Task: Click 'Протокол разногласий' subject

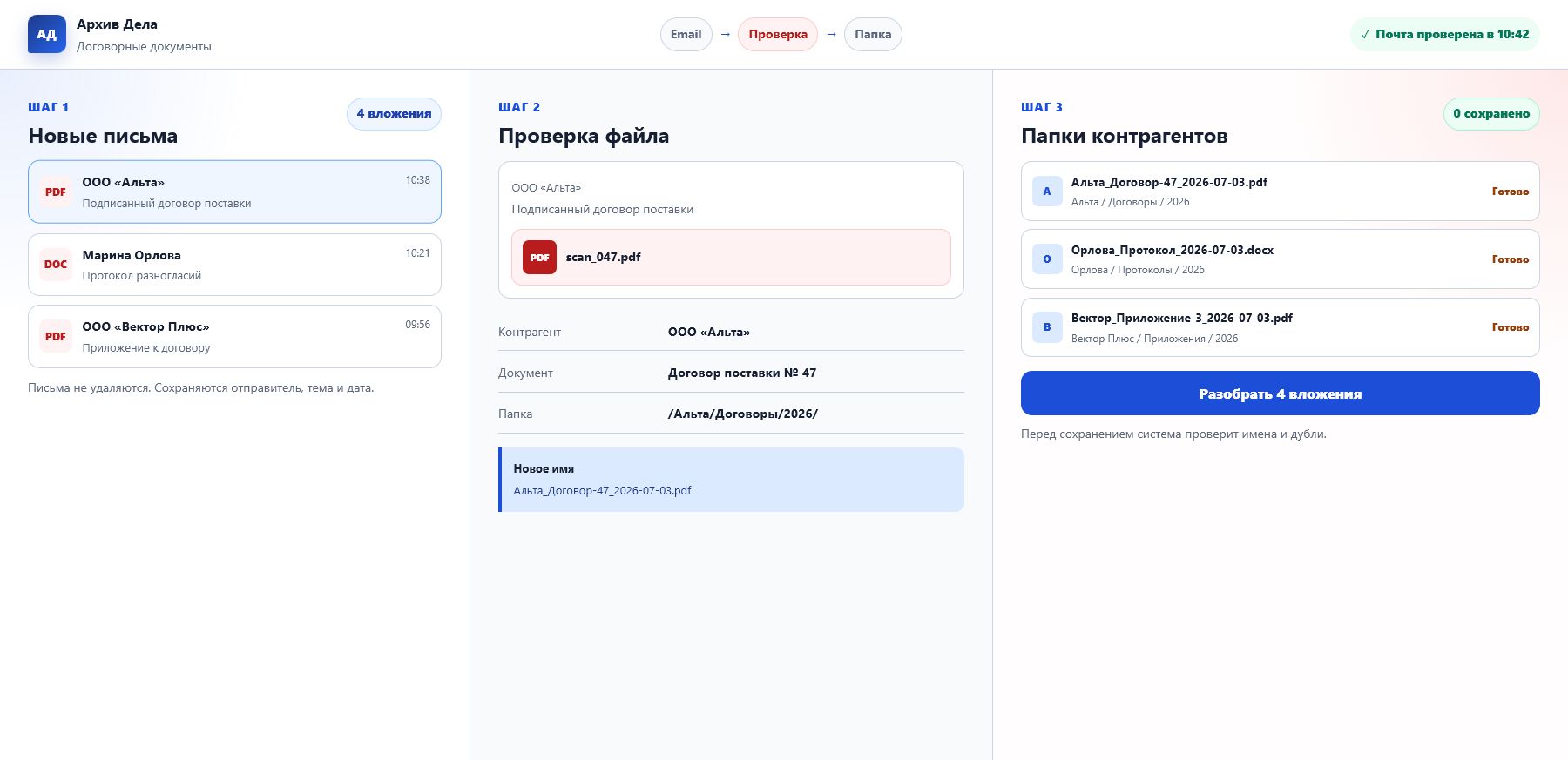Action: [x=142, y=276]
